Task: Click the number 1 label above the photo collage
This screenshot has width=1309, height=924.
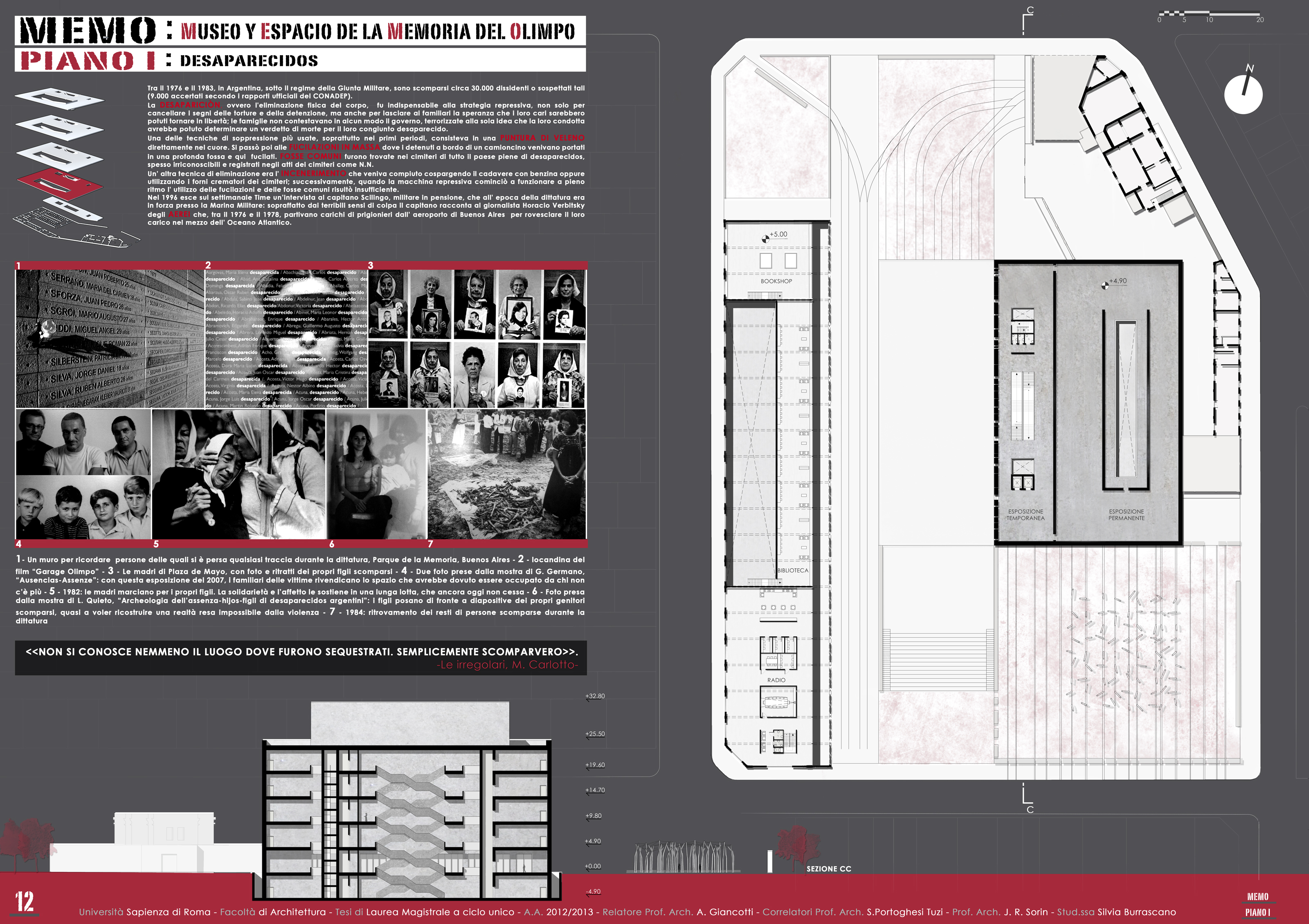Action: 18,265
